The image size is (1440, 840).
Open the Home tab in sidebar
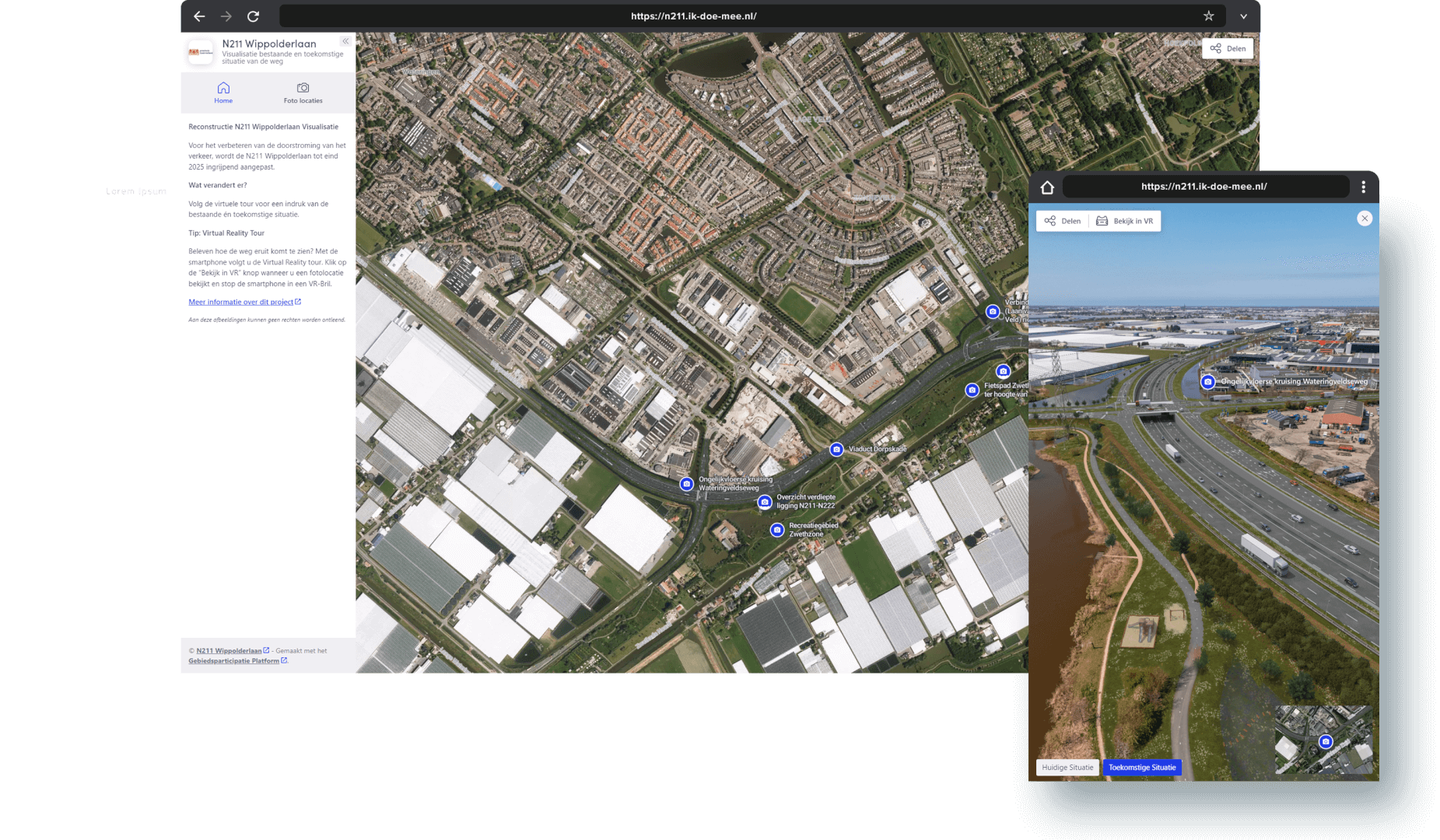tap(223, 93)
